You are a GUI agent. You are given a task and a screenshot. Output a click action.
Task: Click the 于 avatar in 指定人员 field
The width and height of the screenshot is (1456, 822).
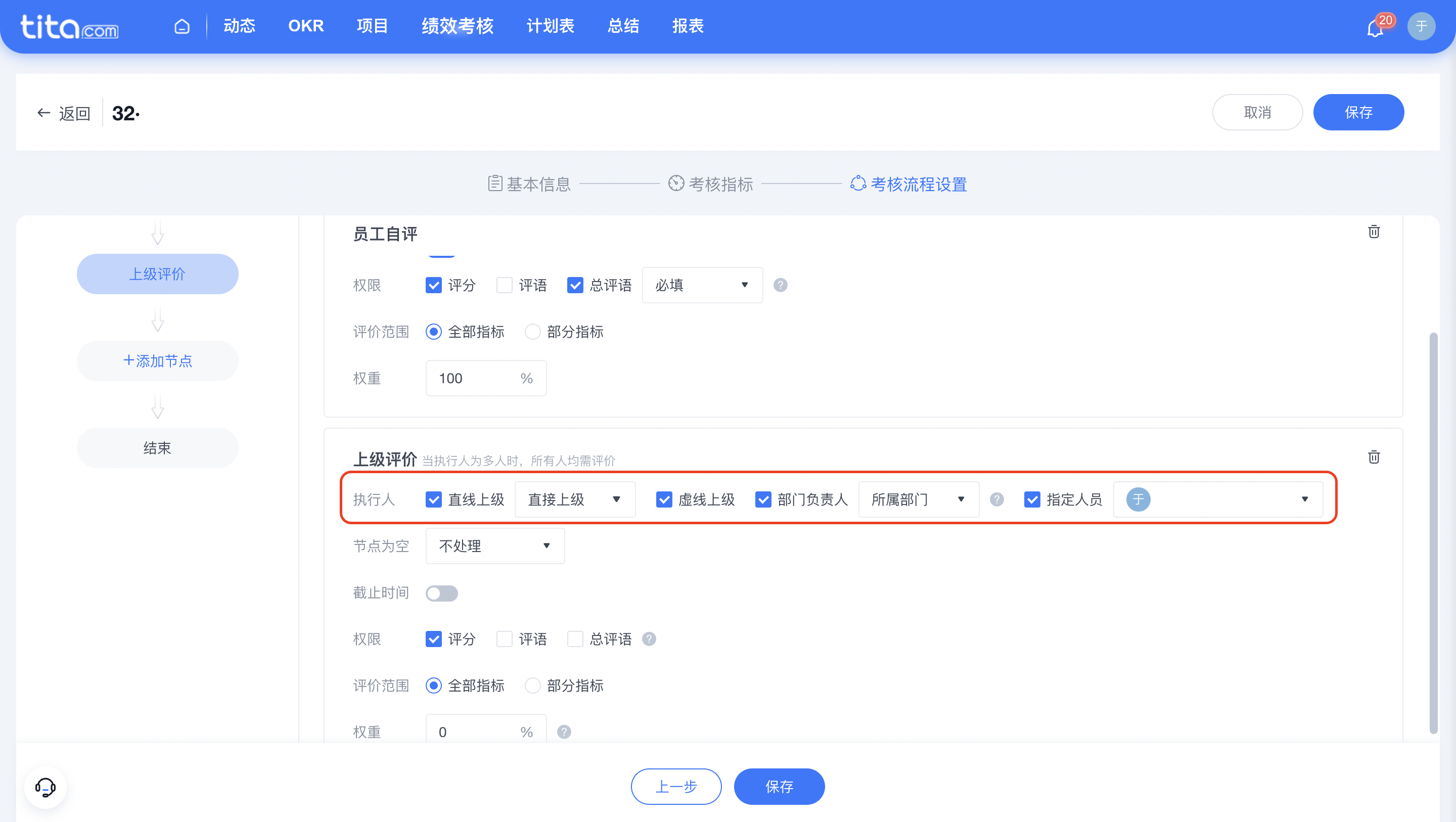1138,499
